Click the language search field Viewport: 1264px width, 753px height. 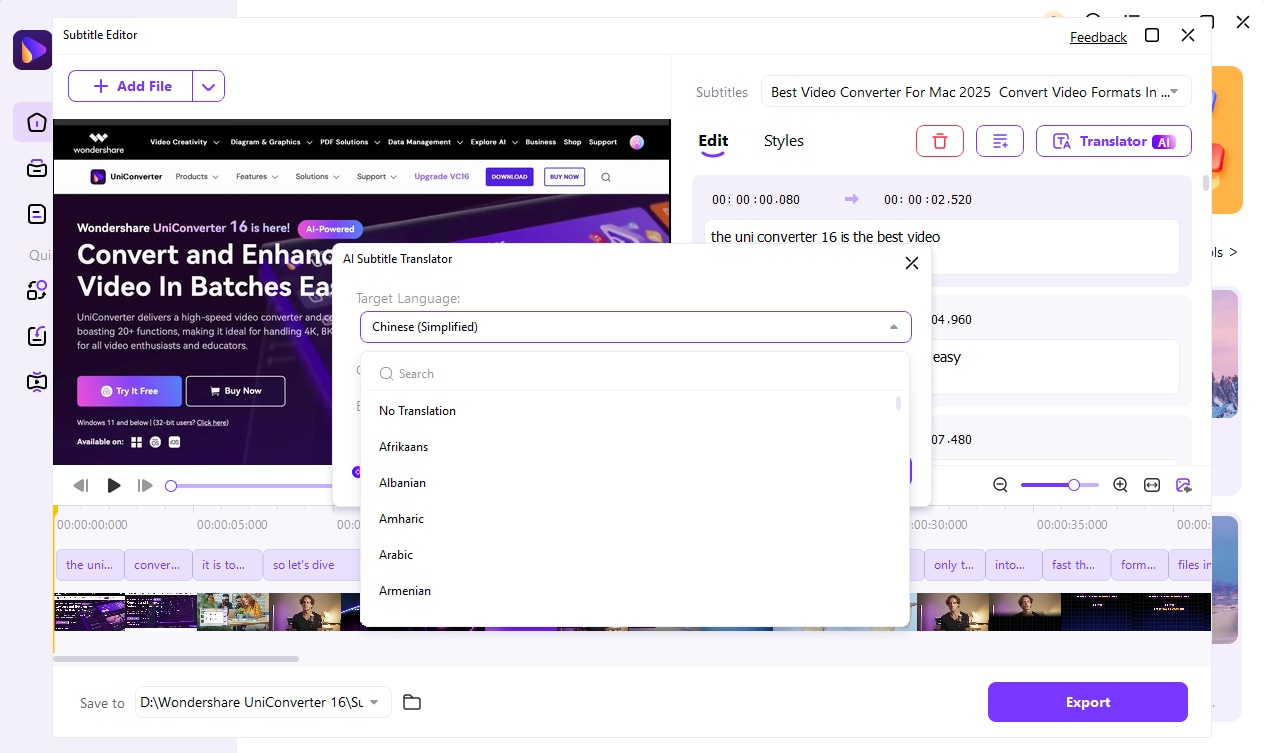[x=636, y=373]
